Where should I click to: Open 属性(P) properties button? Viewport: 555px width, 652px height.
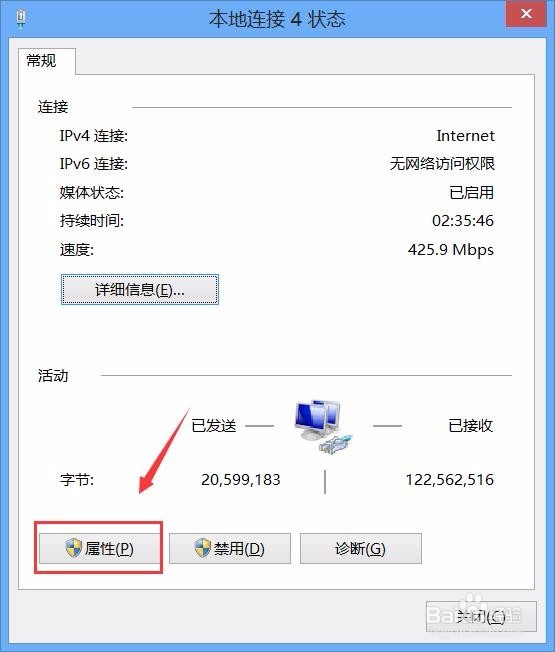point(99,548)
